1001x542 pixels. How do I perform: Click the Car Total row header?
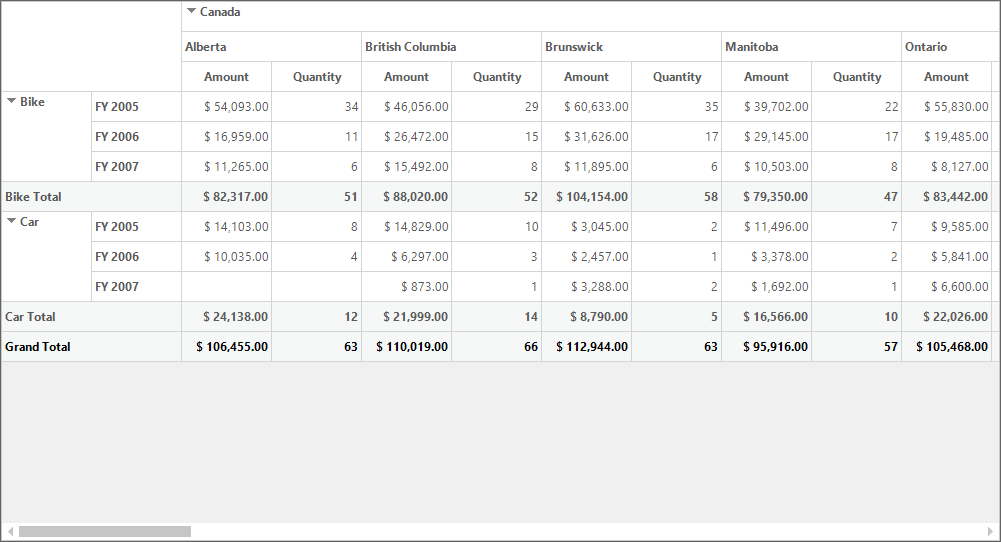91,317
